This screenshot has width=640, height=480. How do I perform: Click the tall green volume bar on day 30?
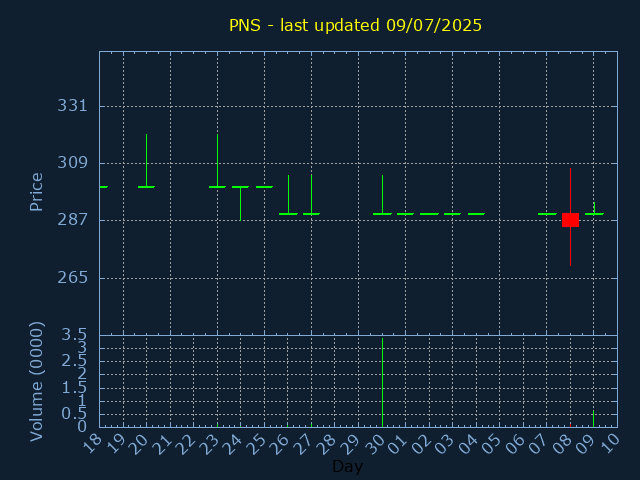(x=382, y=382)
